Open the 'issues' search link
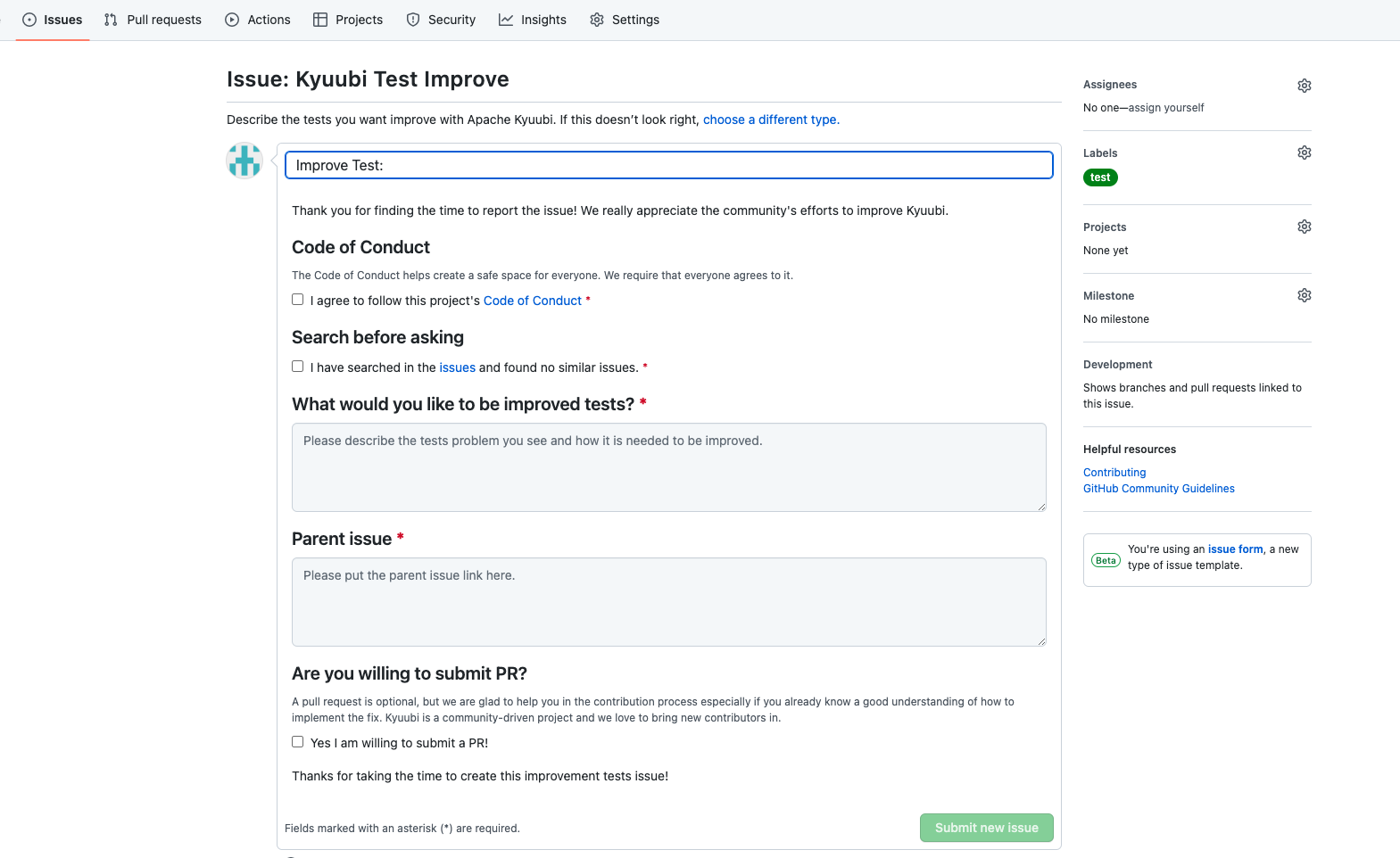The image size is (1400, 858). pyautogui.click(x=458, y=367)
